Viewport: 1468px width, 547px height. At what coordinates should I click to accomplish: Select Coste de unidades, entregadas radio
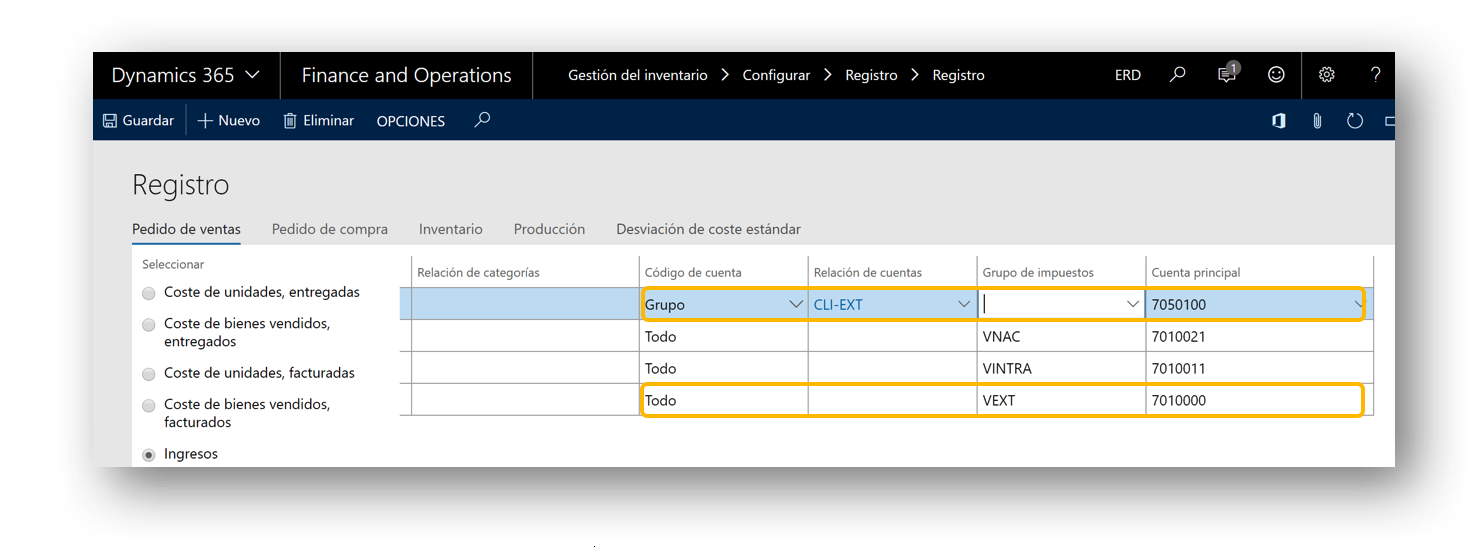click(x=149, y=293)
